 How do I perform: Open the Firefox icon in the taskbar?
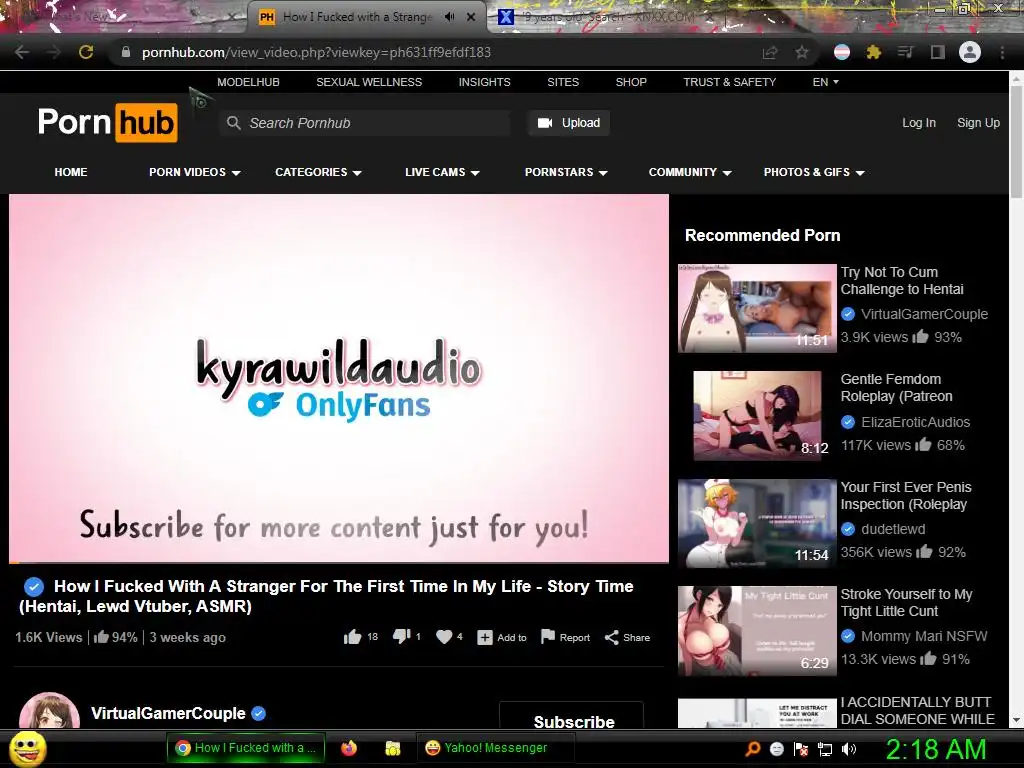click(x=349, y=748)
